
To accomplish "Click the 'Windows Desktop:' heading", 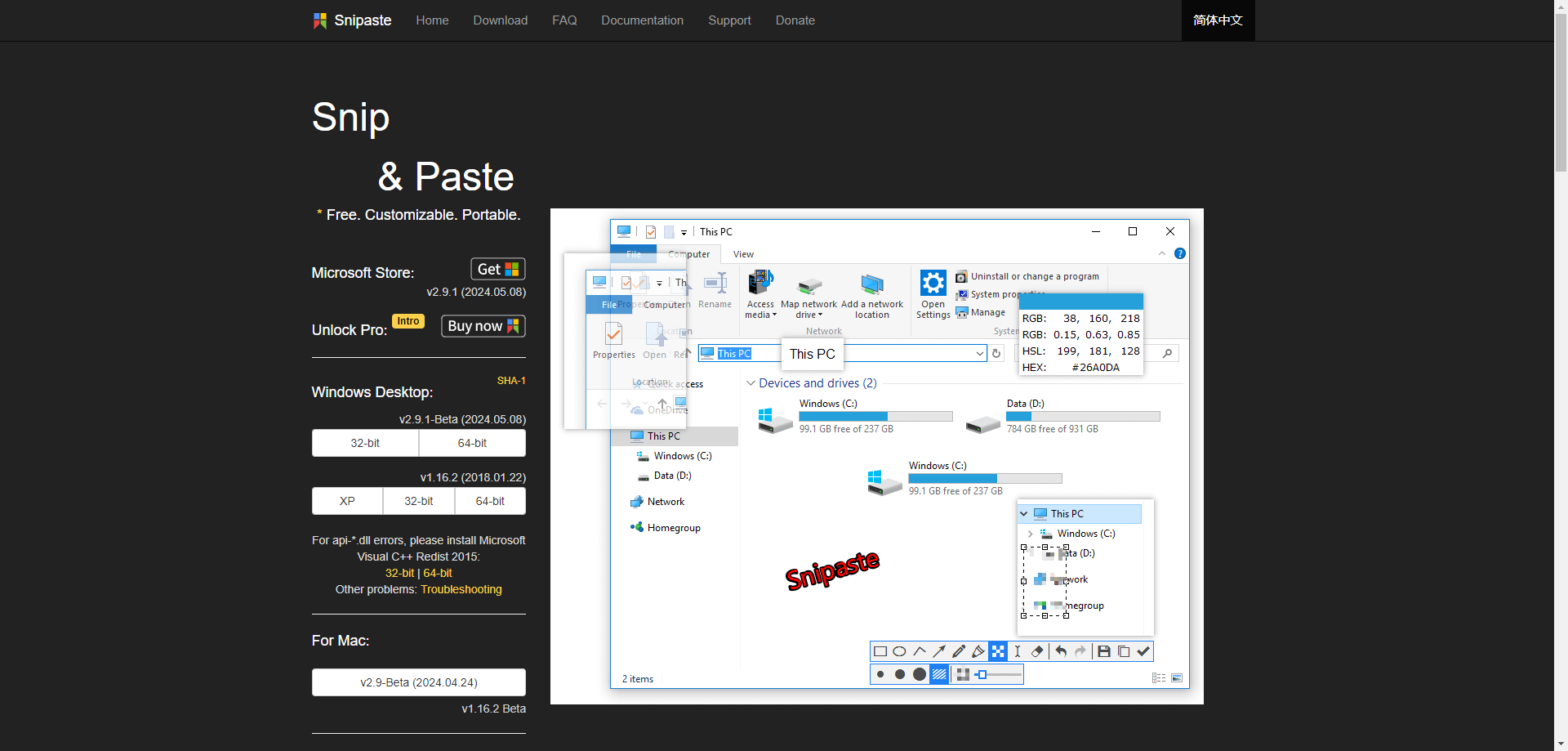I will (x=372, y=392).
